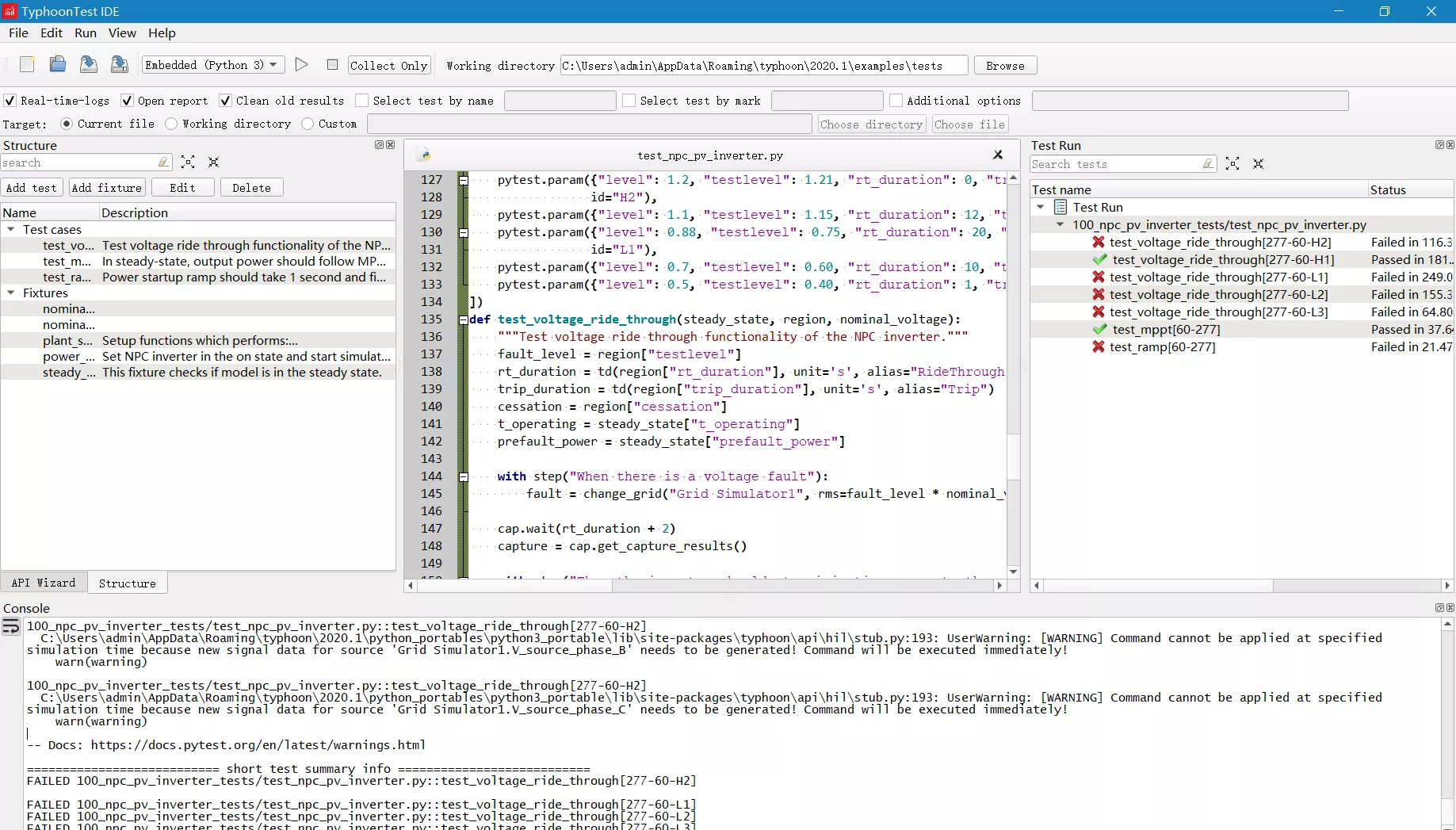
Task: Start the test run with the play icon
Action: (301, 65)
